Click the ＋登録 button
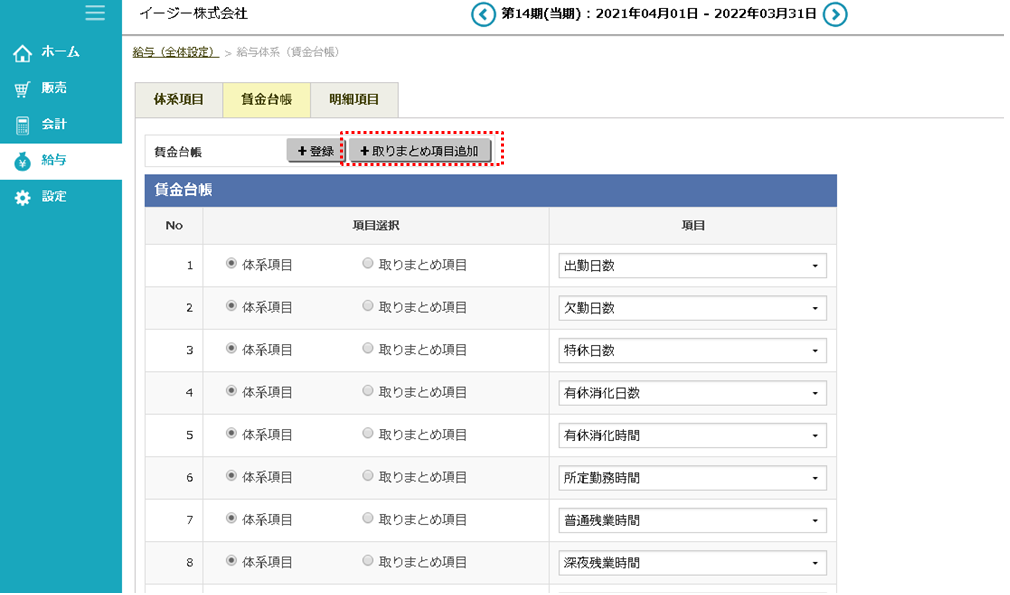 pyautogui.click(x=315, y=151)
